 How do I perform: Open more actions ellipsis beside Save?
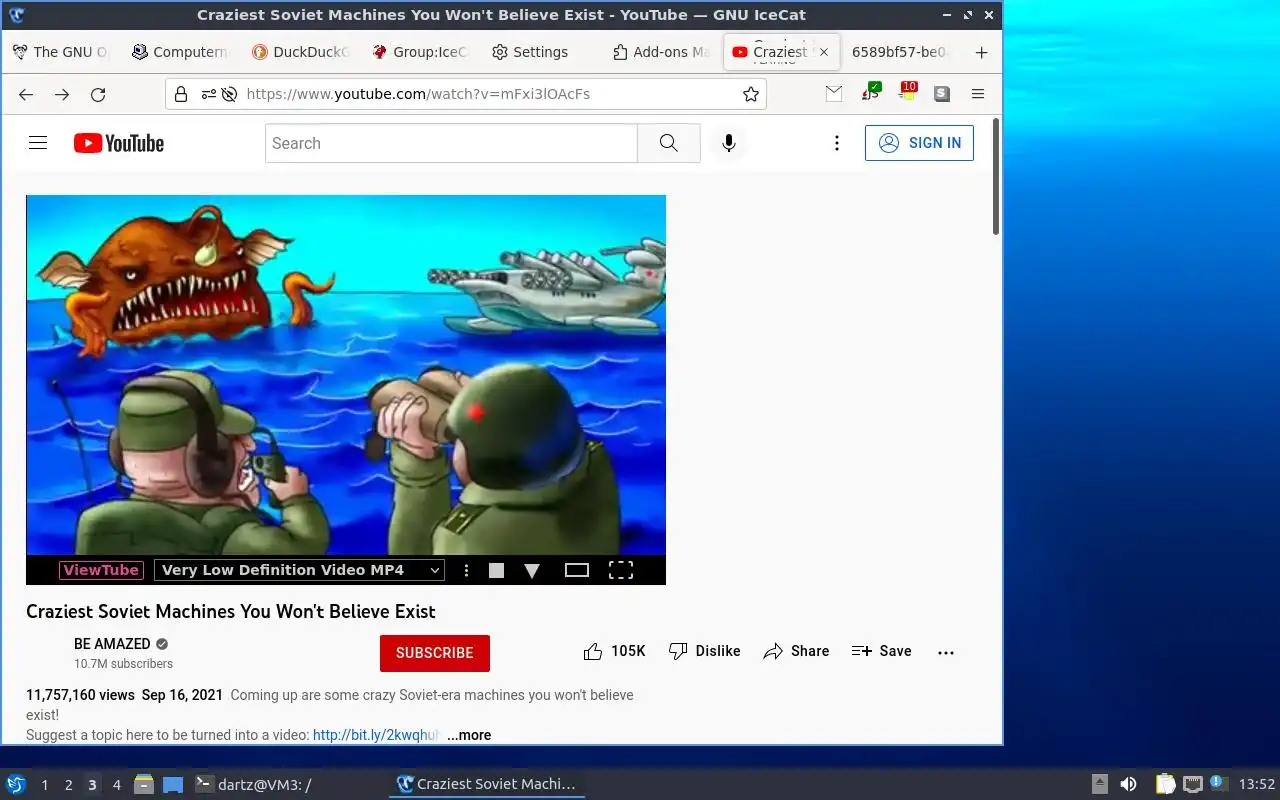point(946,652)
